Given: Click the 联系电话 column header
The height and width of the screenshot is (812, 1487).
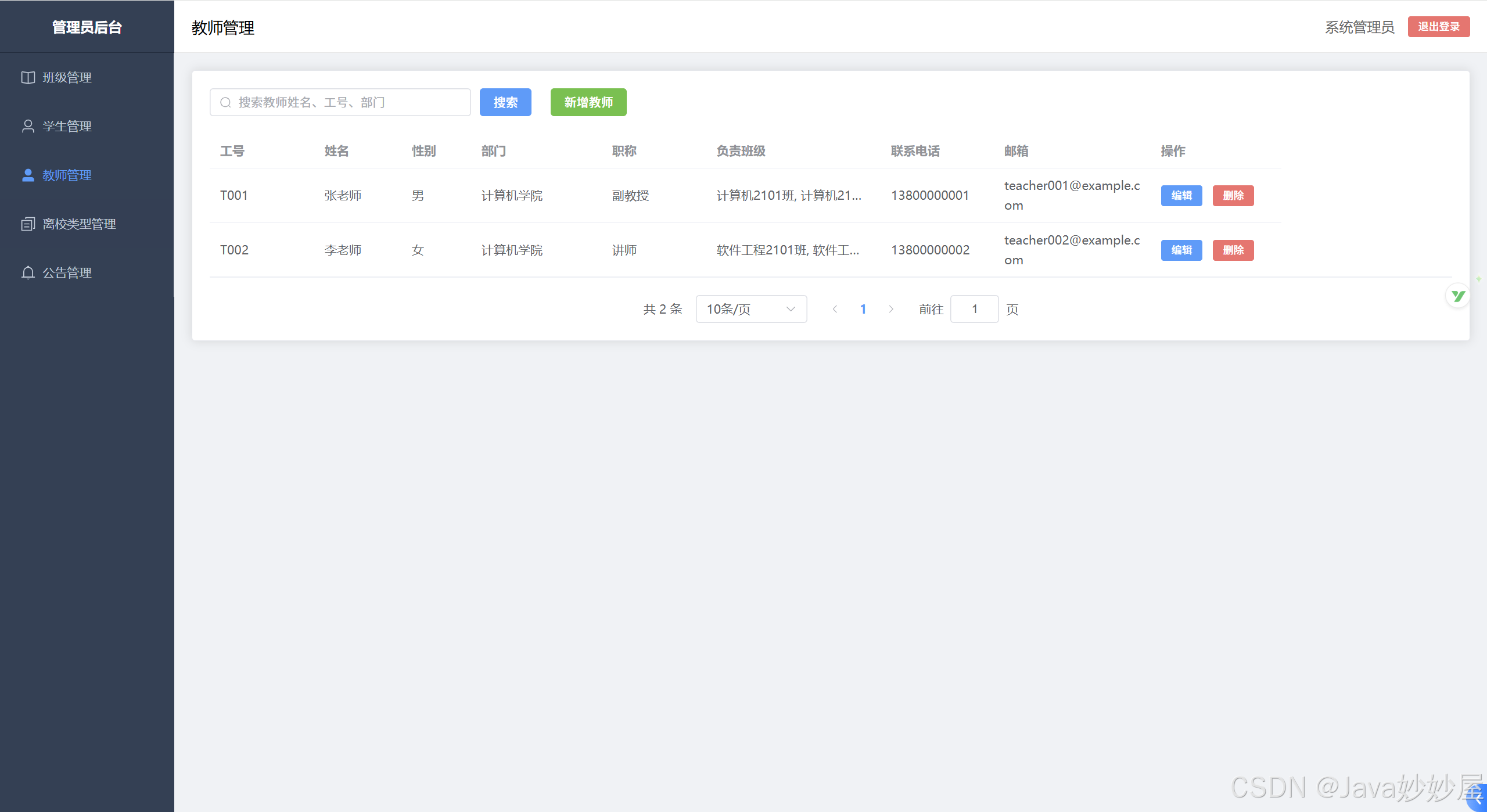Looking at the screenshot, I should pyautogui.click(x=915, y=152).
